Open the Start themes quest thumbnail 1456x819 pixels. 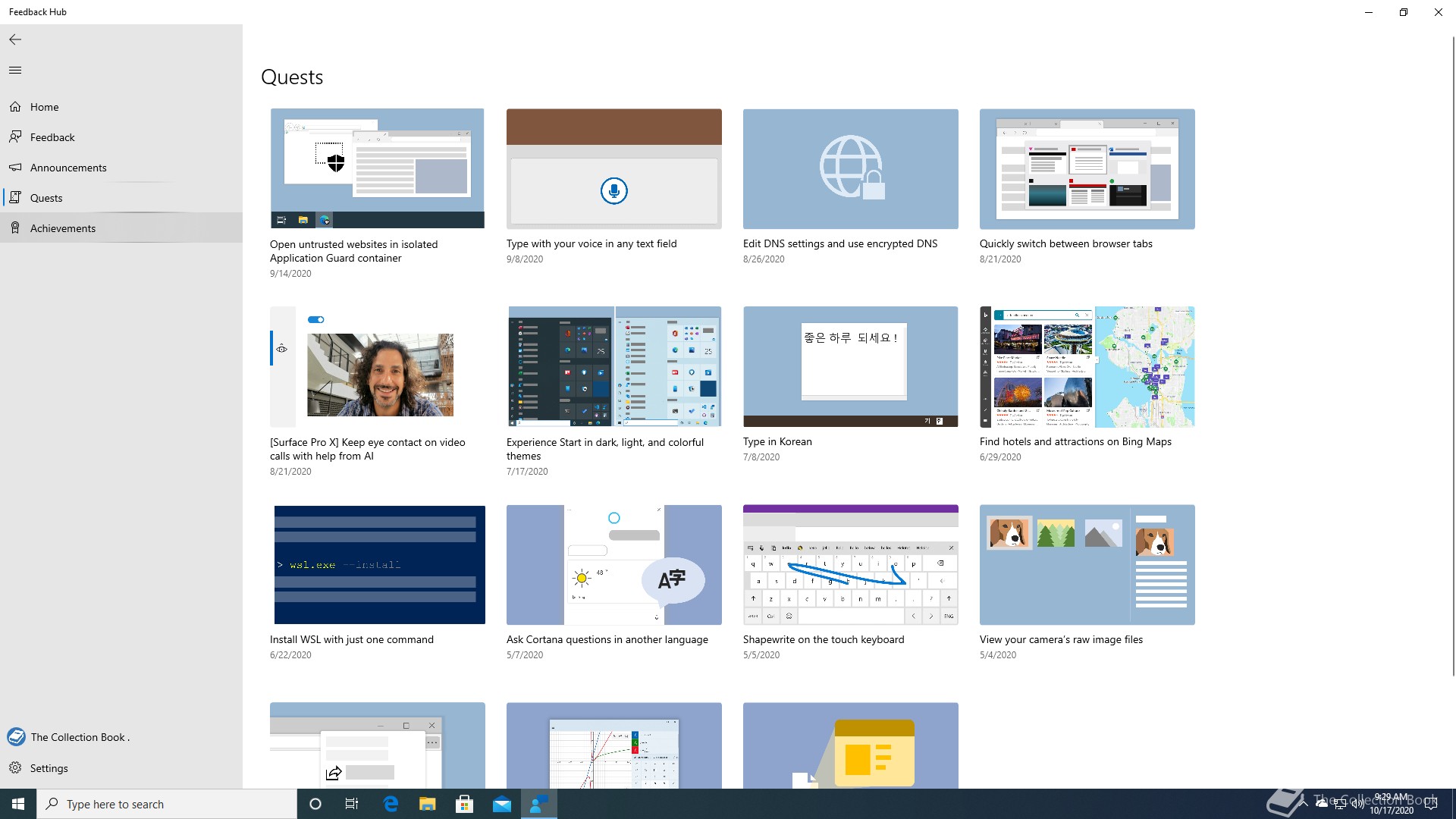point(614,367)
